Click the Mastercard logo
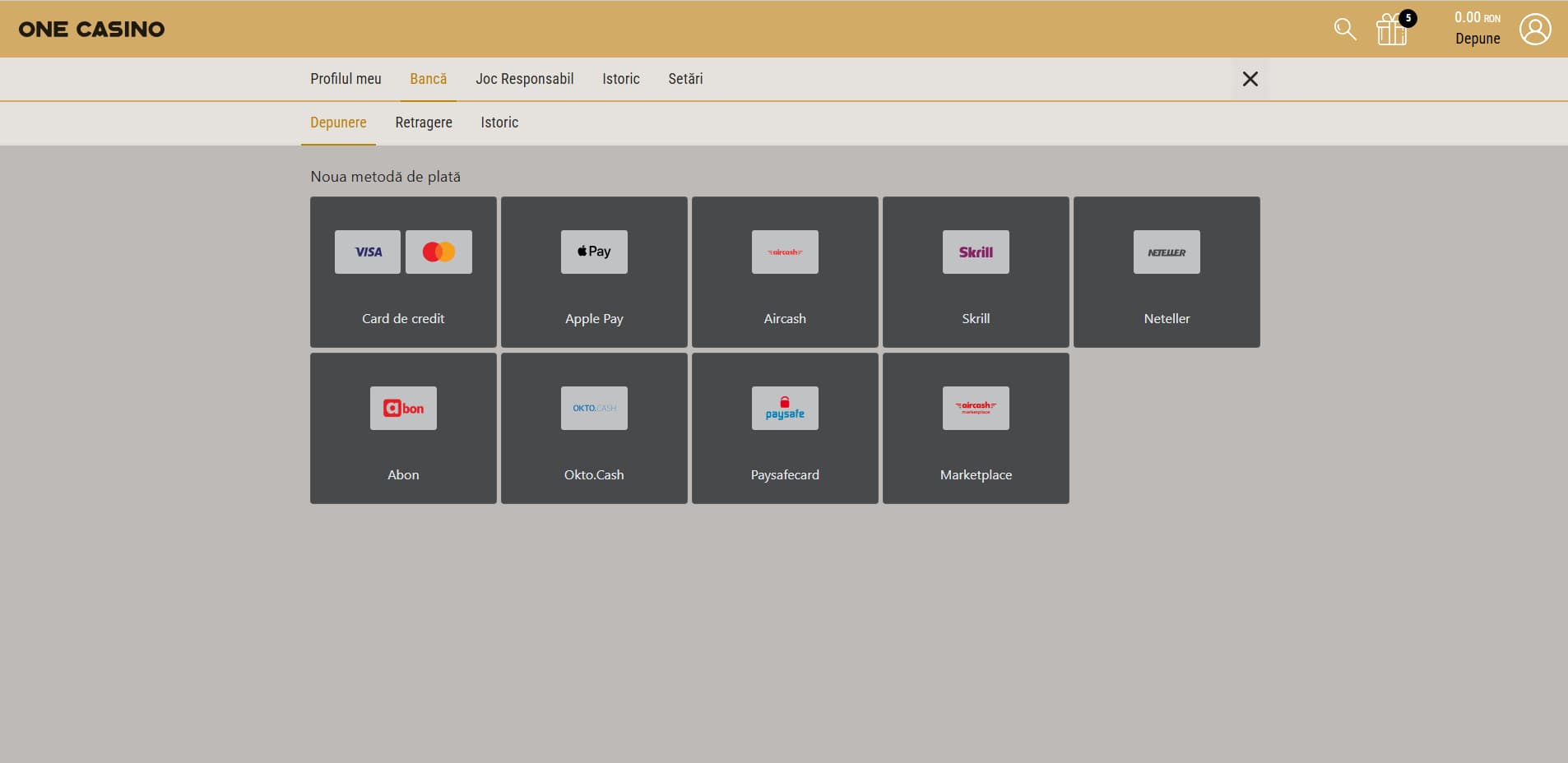 (438, 252)
